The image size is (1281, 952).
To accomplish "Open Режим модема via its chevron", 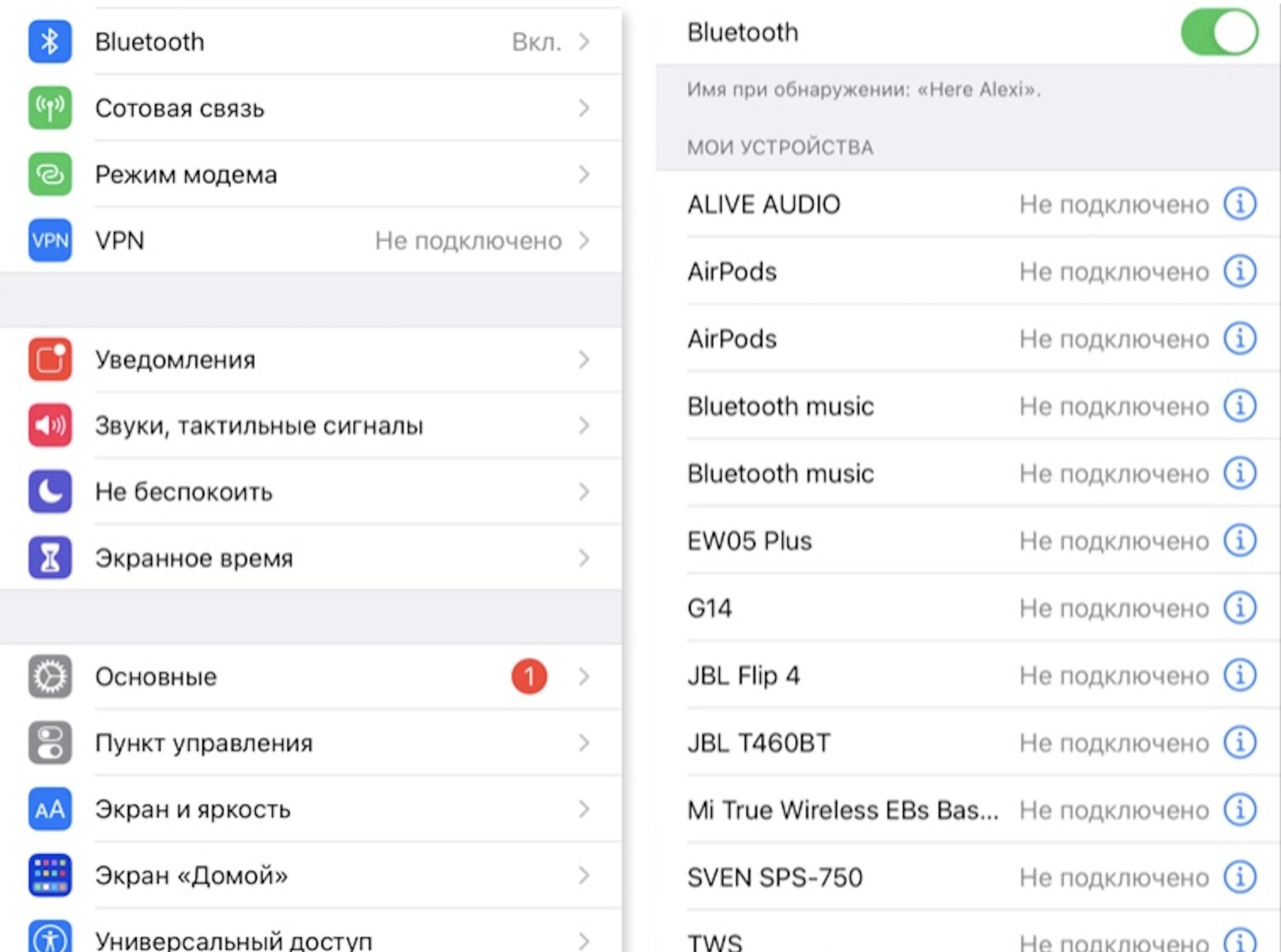I will pyautogui.click(x=584, y=174).
